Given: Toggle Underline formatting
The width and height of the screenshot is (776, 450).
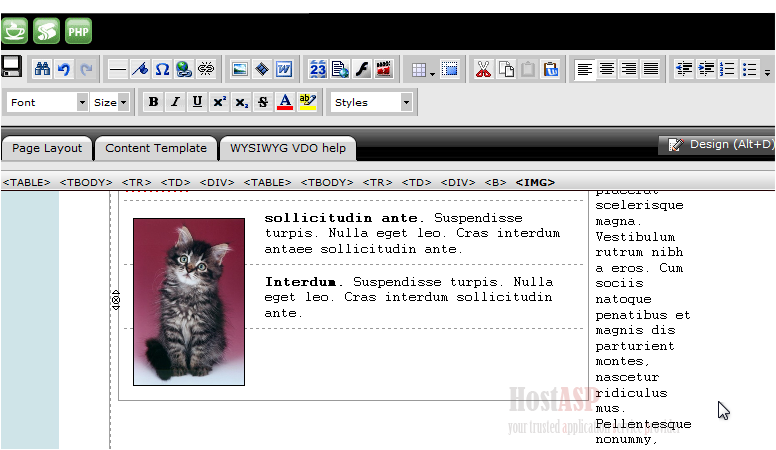Looking at the screenshot, I should tap(197, 102).
